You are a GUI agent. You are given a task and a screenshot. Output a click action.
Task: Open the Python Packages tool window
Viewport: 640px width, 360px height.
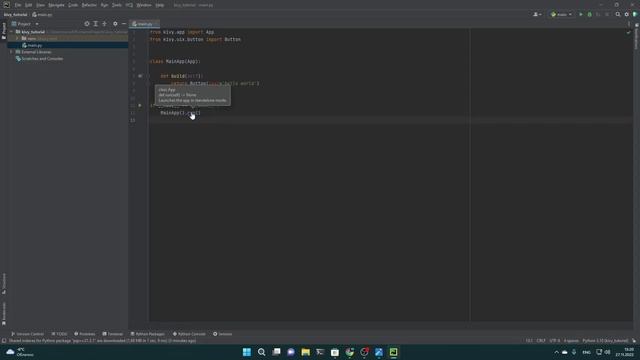pyautogui.click(x=147, y=334)
